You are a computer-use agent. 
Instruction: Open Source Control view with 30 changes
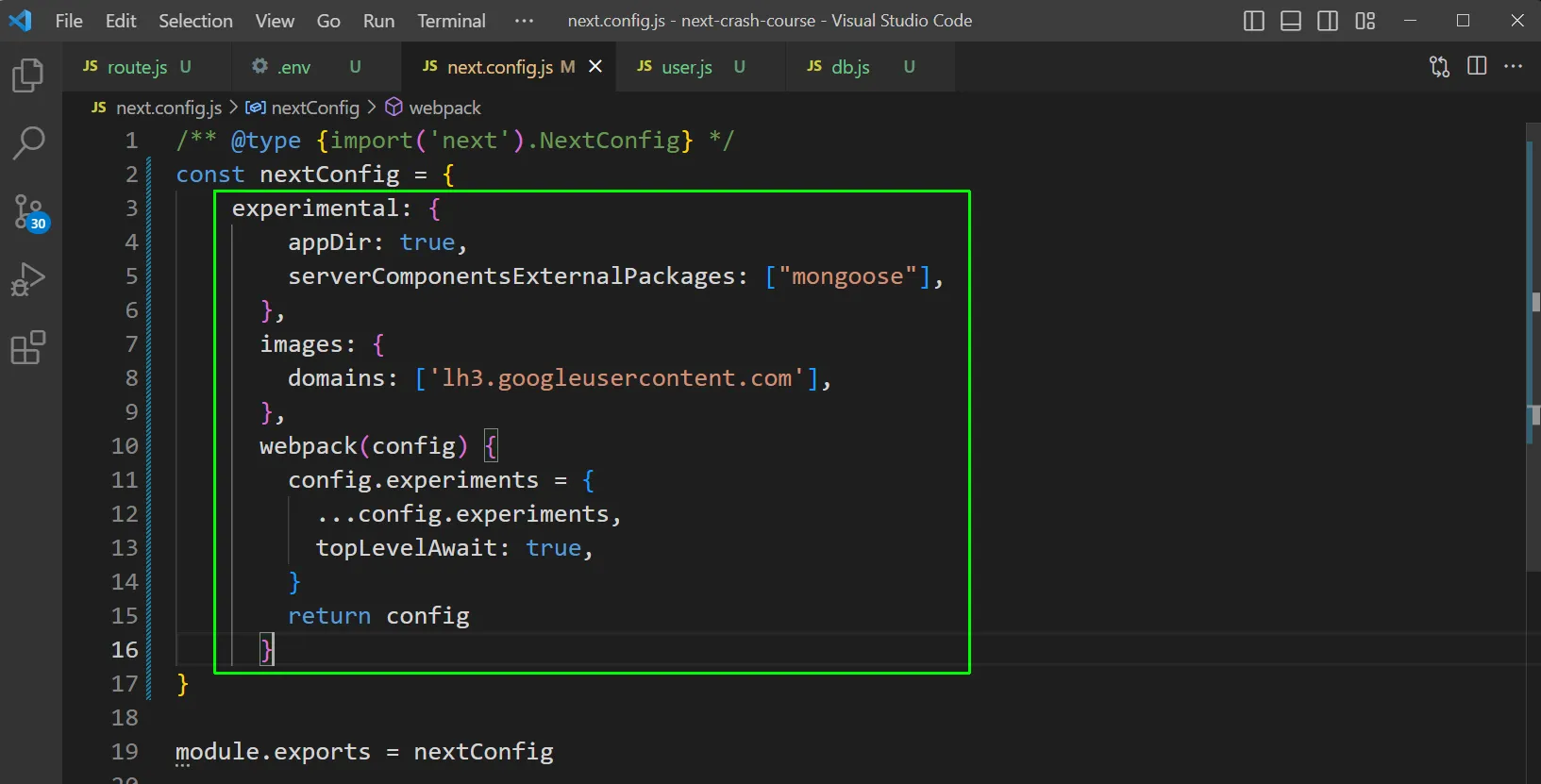coord(29,212)
